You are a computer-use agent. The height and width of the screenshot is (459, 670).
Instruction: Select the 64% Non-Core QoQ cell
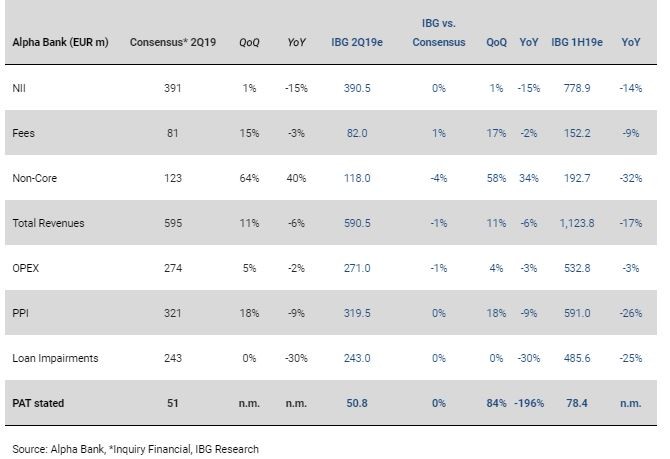(x=249, y=178)
